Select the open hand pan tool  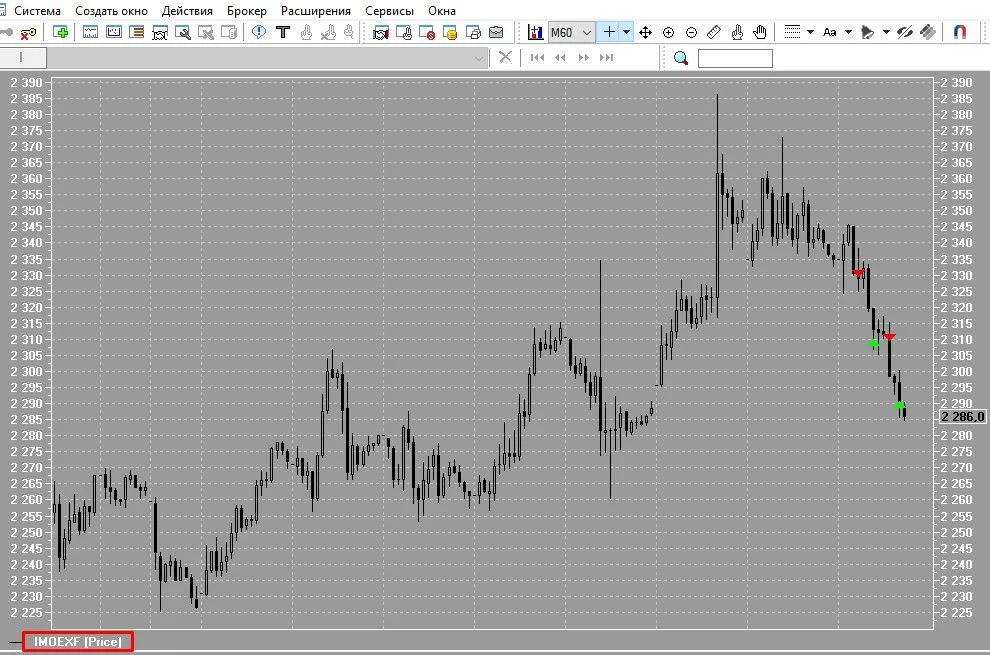coord(760,32)
